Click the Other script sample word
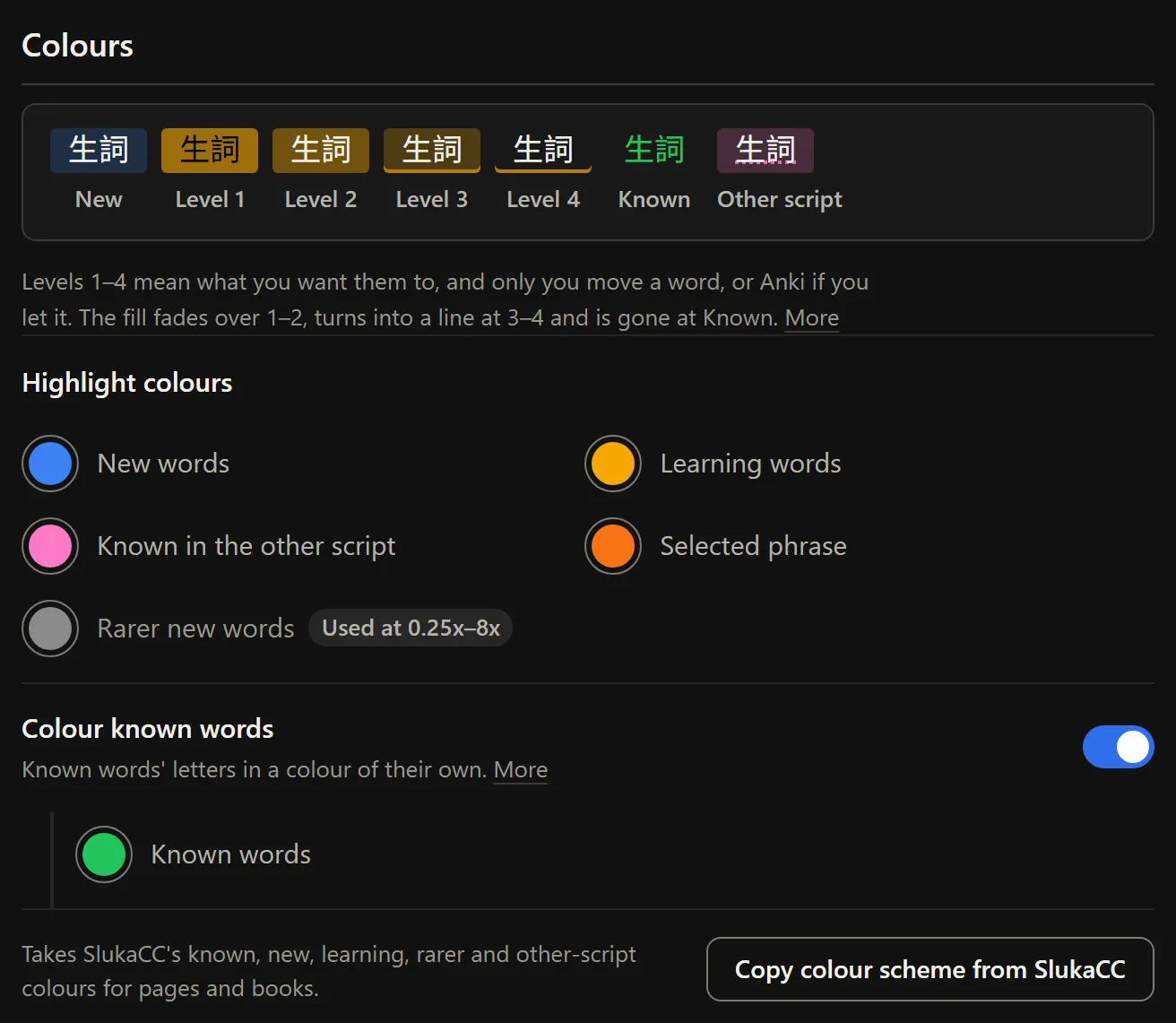Viewport: 1176px width, 1023px height. click(x=765, y=150)
